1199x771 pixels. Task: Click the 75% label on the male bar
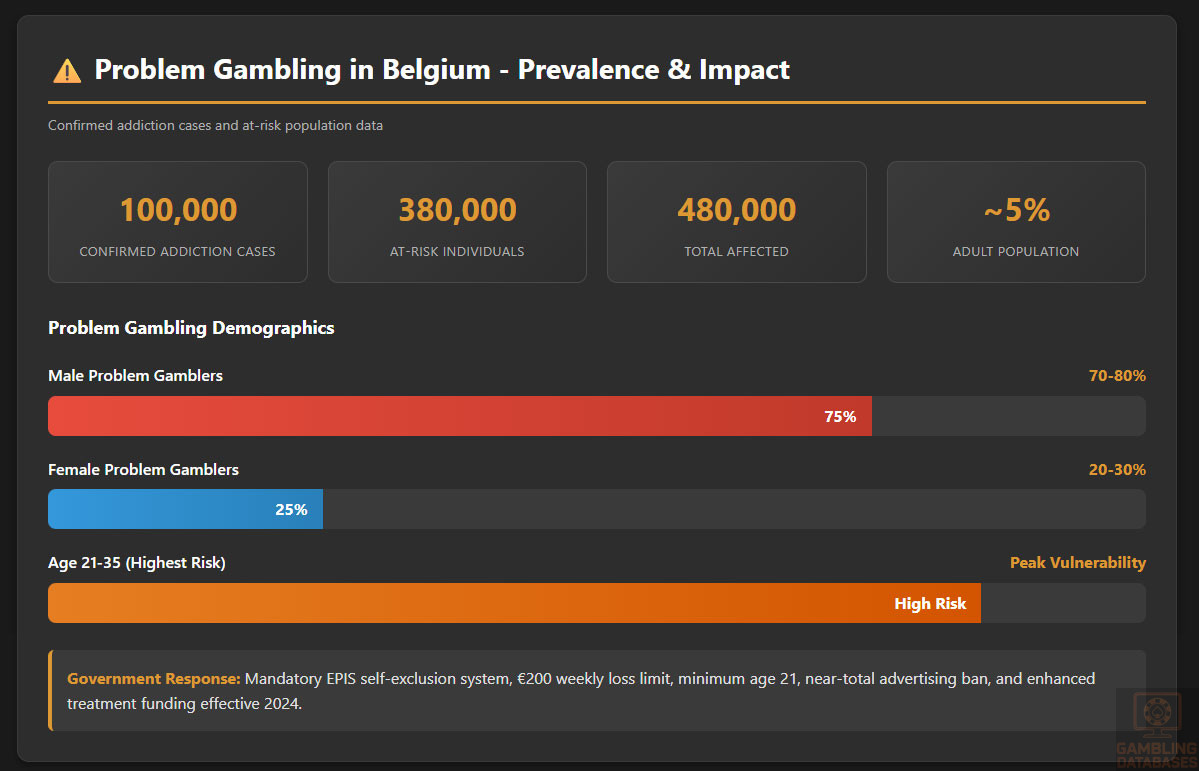click(x=840, y=417)
